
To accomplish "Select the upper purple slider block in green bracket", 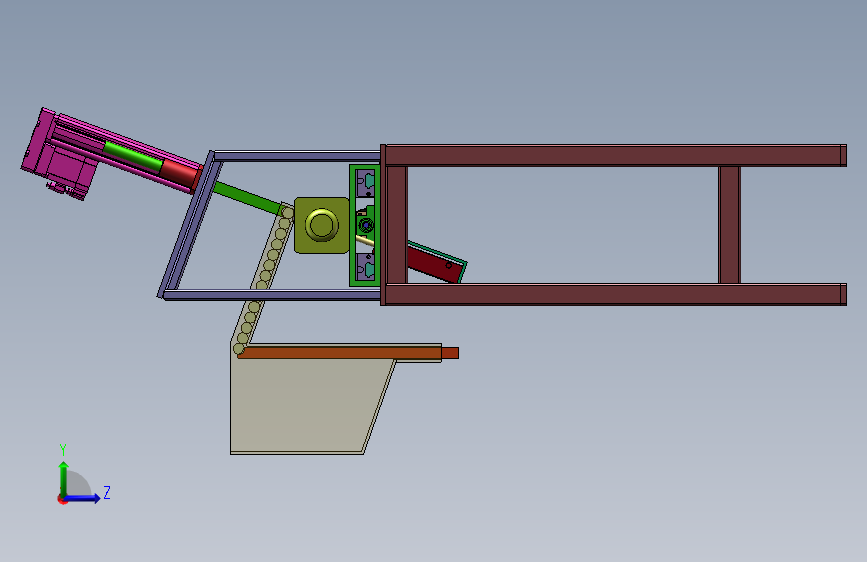I will 365,183.
